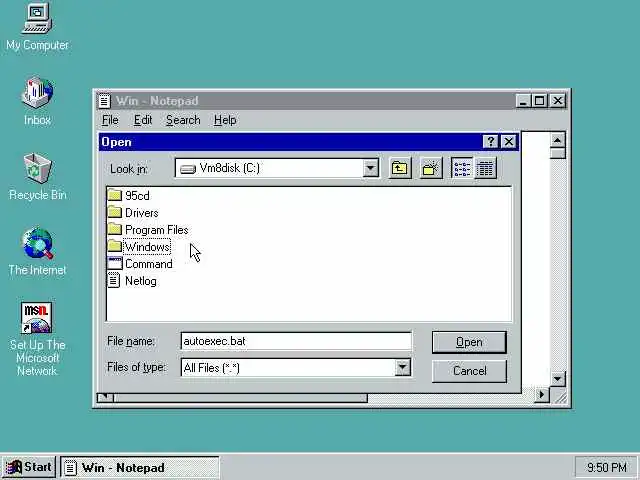Viewport: 640px width, 480px height.
Task: Create a new folder in dialog
Action: point(431,168)
